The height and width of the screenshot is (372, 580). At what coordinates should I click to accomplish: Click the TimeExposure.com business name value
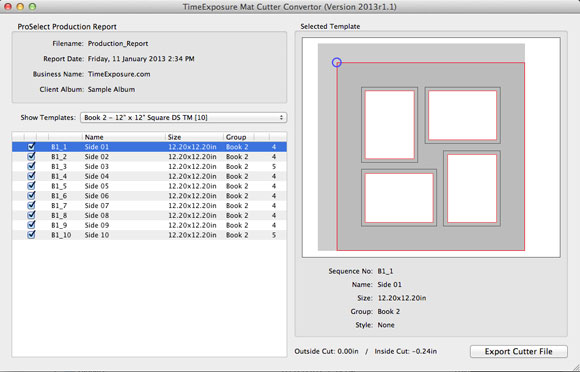tap(119, 74)
